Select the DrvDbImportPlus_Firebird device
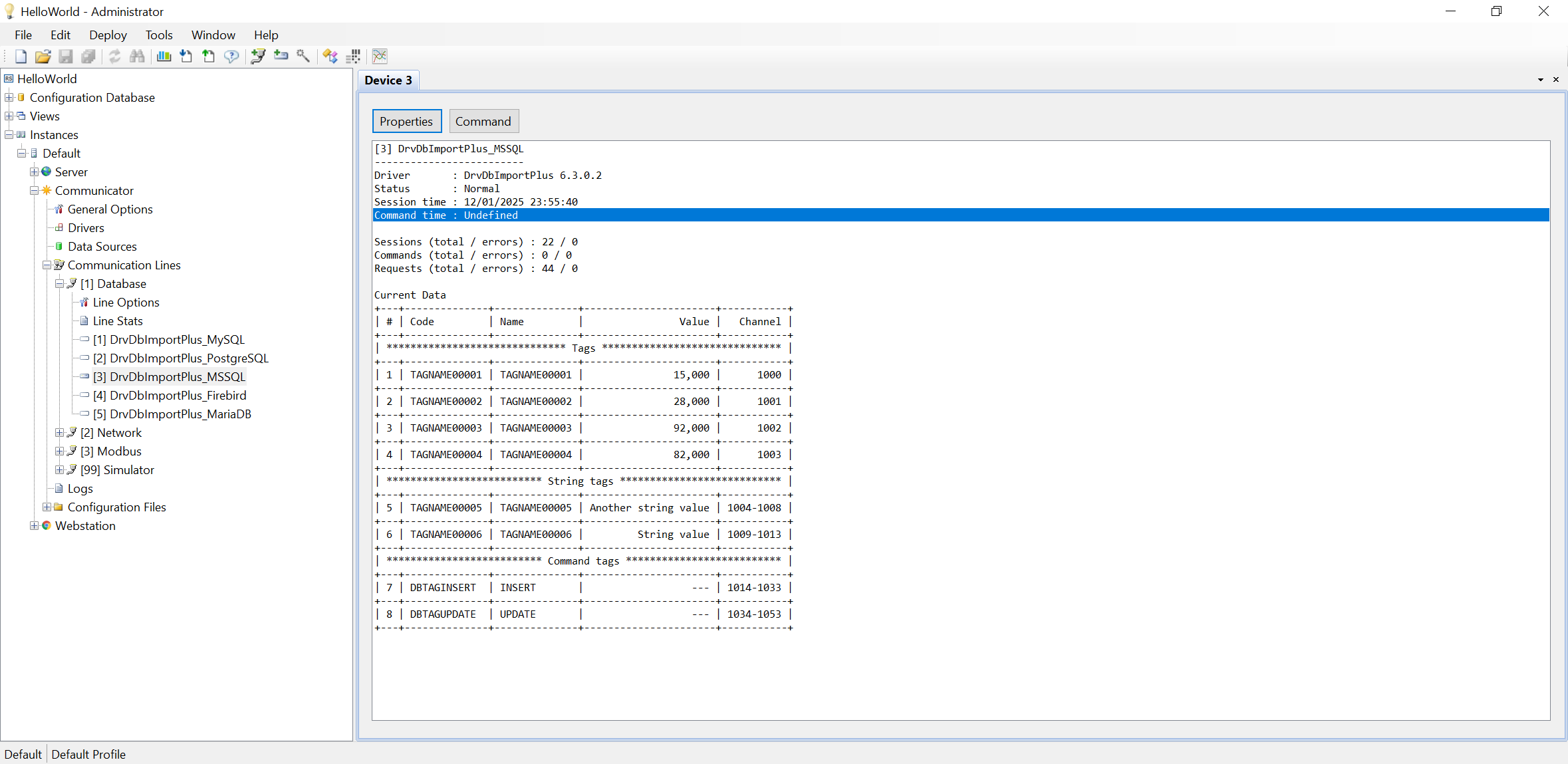1568x764 pixels. 178,396
